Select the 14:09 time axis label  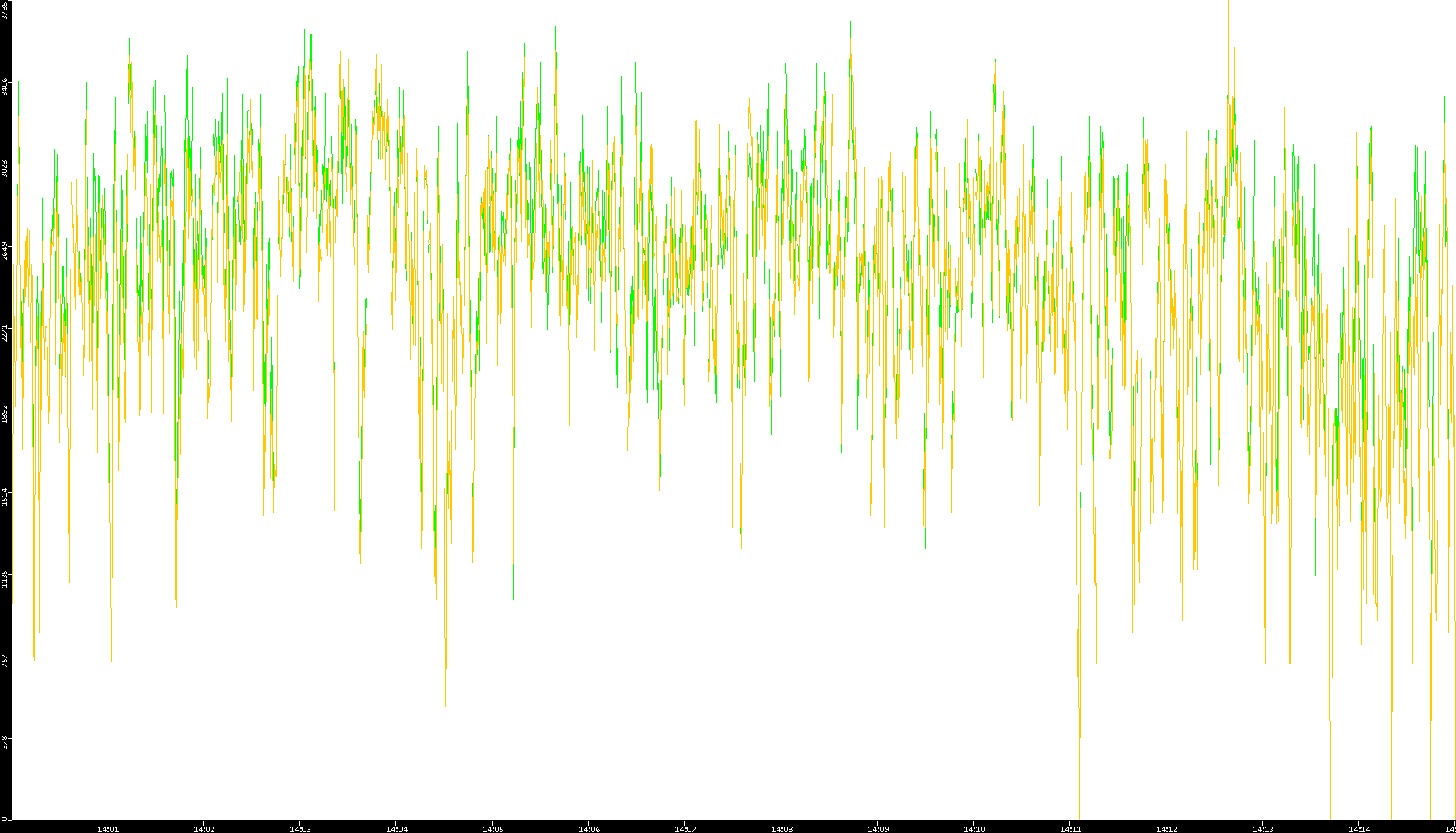[x=878, y=829]
